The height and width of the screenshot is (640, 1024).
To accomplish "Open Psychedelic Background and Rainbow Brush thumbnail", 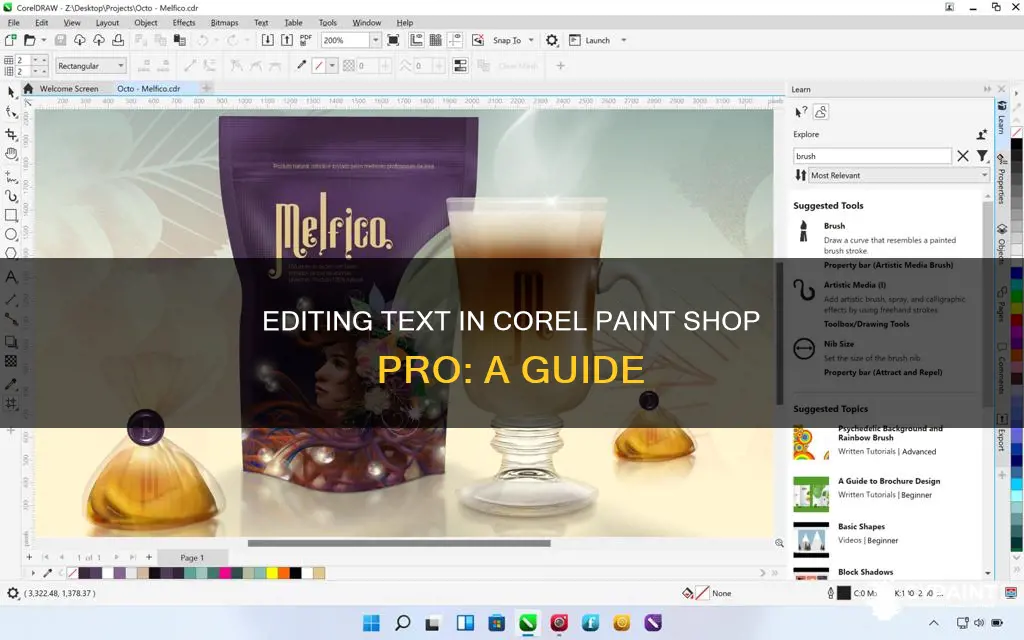I will click(x=810, y=443).
